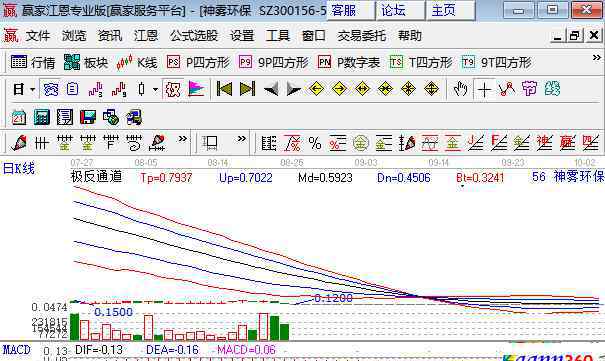Click the yellow diamond left-arrow icon
Image resolution: width=605 pixels, height=361 pixels.
pos(316,89)
